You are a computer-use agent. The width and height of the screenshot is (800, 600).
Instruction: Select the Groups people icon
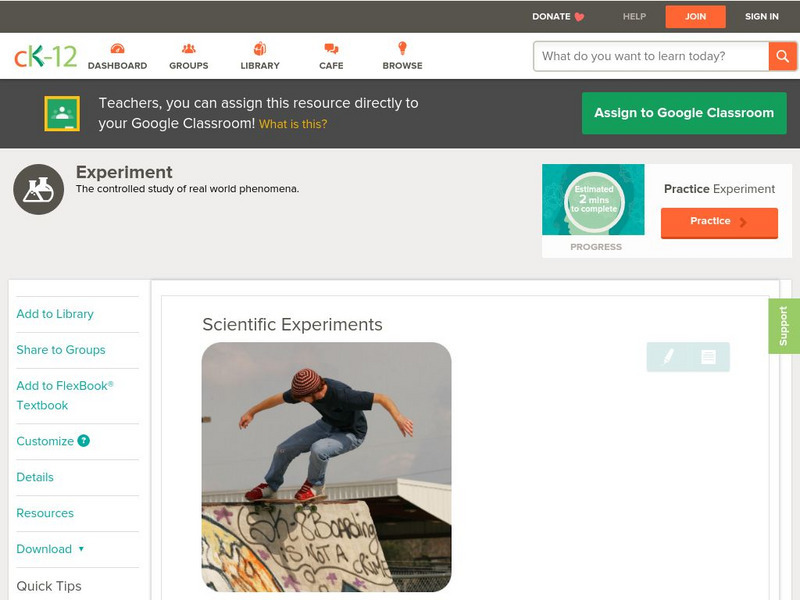pos(187,47)
